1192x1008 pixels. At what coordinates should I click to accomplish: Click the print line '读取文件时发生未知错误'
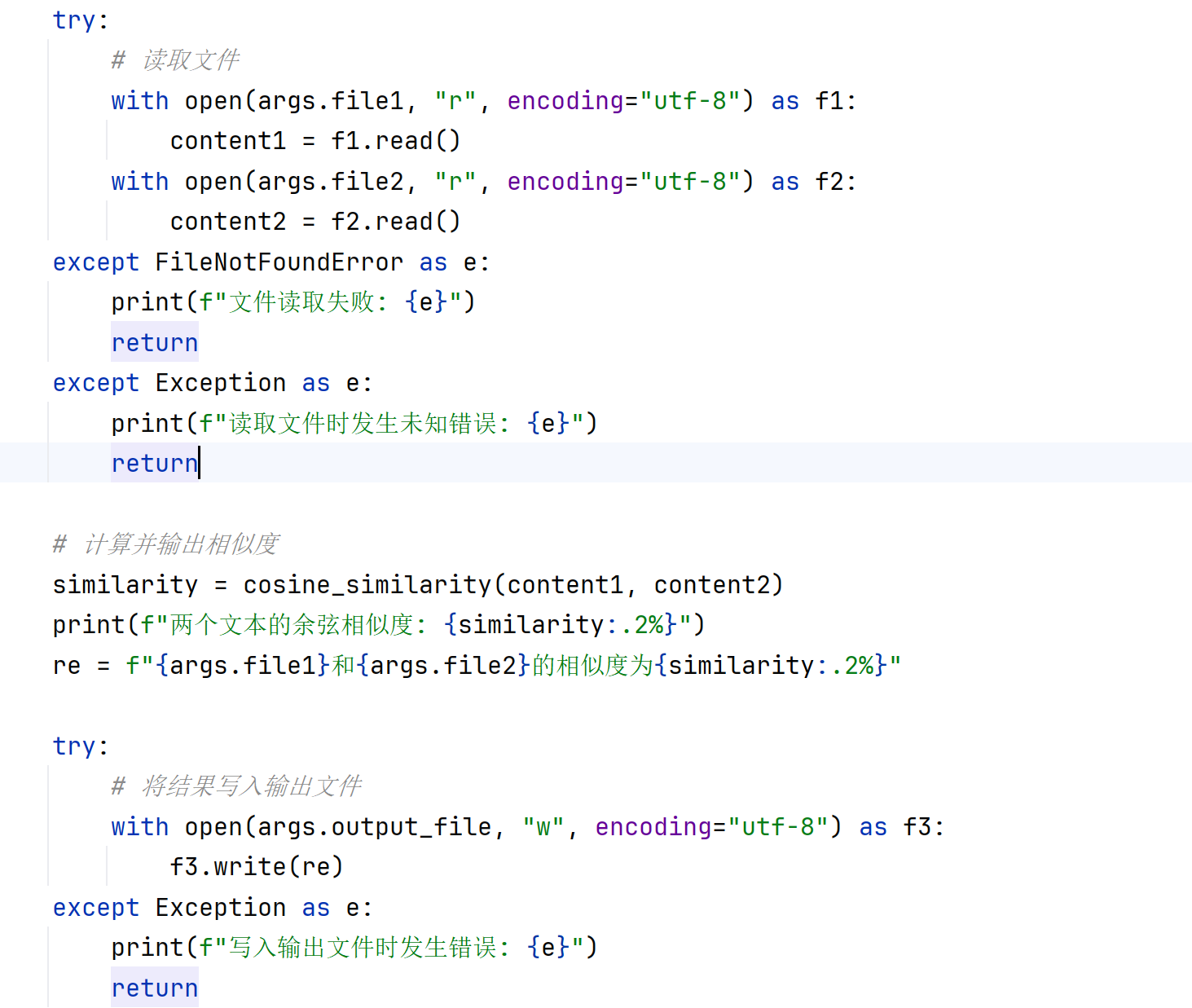pos(354,424)
